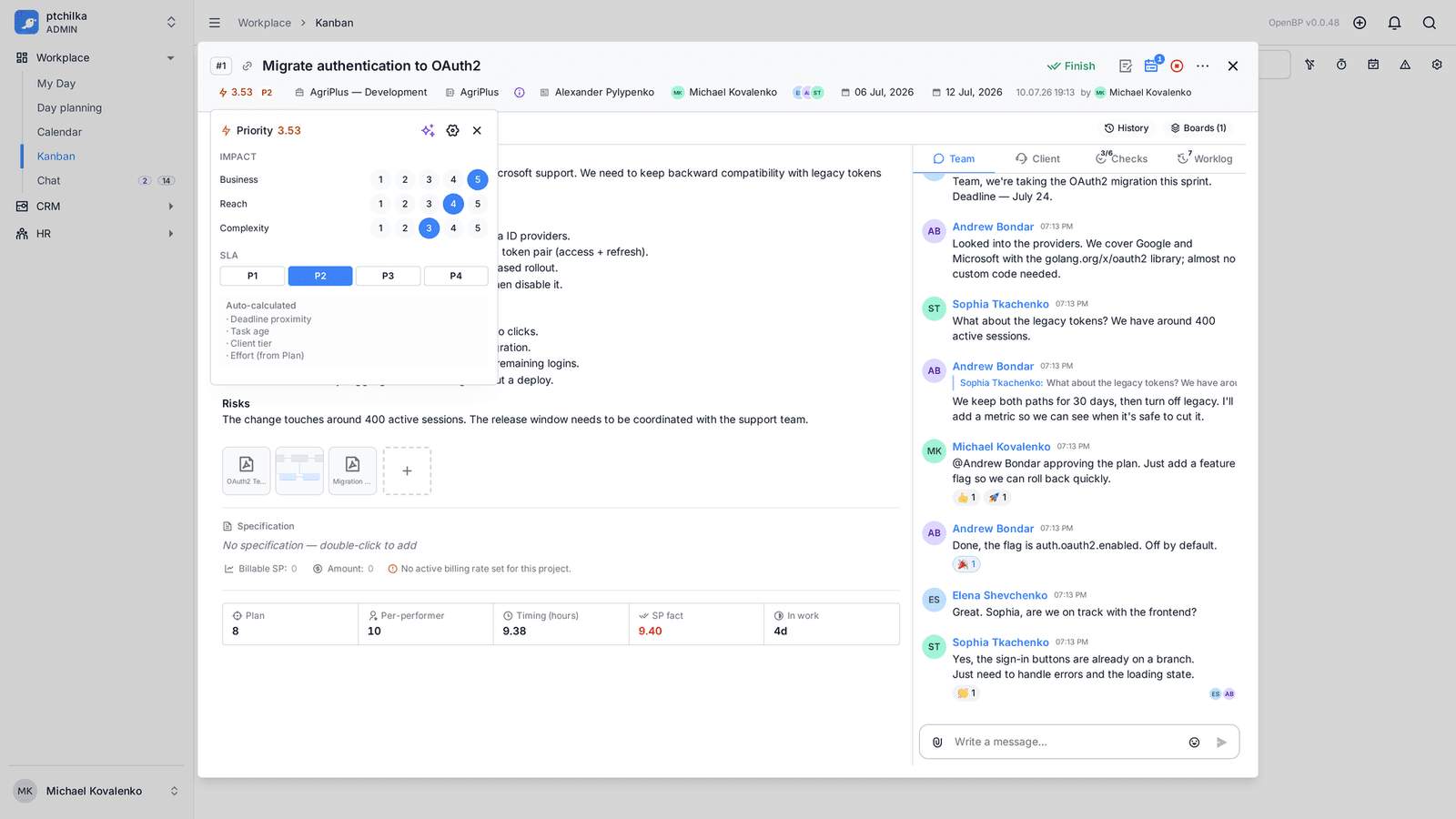
Task: Click the purple info icon after AgriPlus
Action: click(520, 93)
